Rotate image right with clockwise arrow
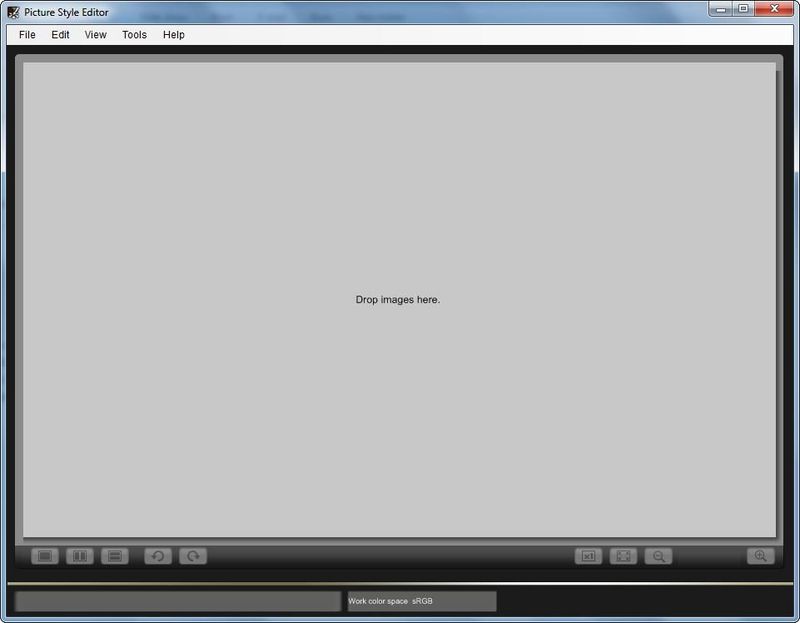This screenshot has height=623, width=800. (x=193, y=556)
